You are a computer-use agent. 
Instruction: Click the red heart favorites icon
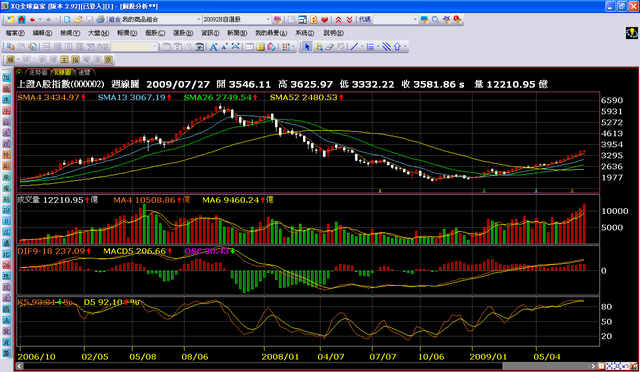[x=324, y=19]
